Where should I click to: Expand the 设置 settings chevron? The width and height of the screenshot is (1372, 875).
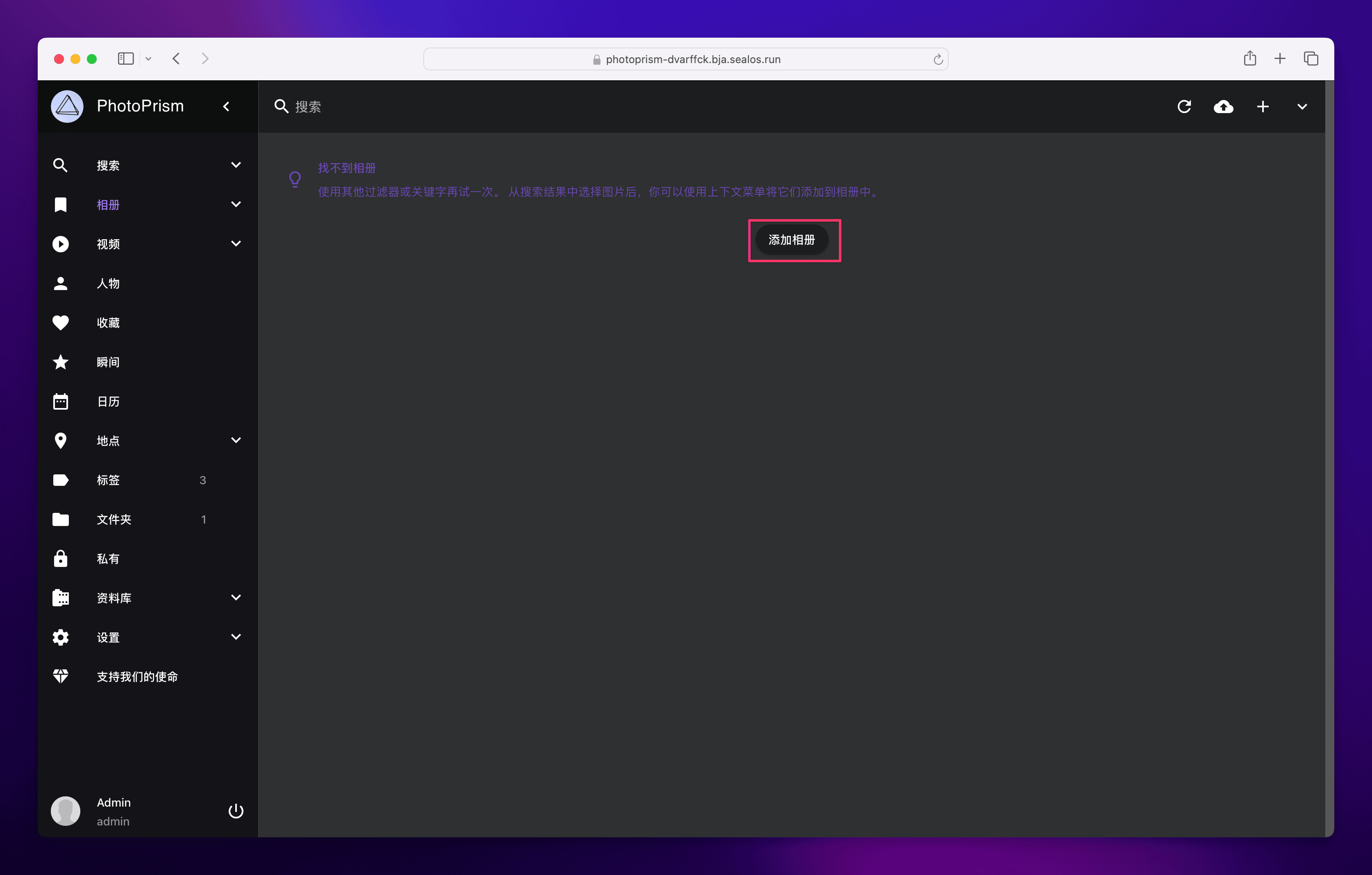[x=235, y=637]
